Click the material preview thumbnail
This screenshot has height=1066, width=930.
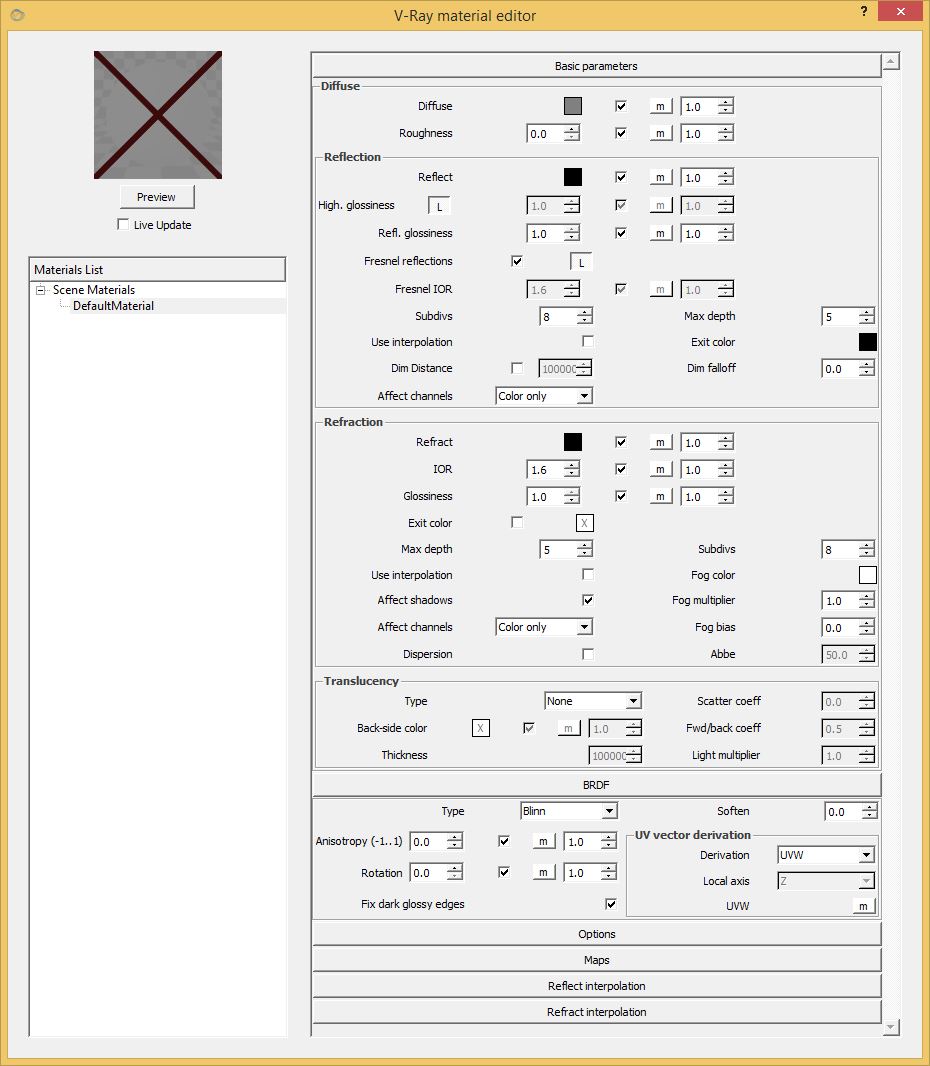tap(158, 115)
